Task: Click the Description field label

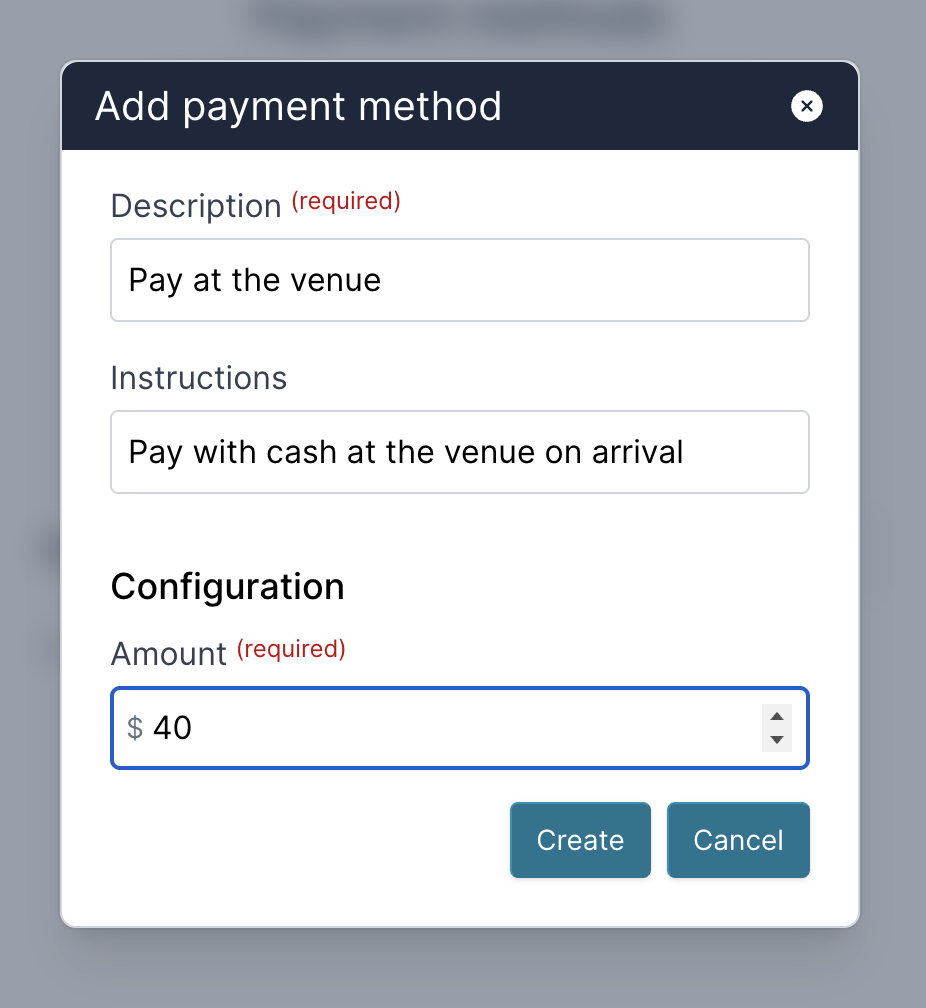Action: (196, 206)
